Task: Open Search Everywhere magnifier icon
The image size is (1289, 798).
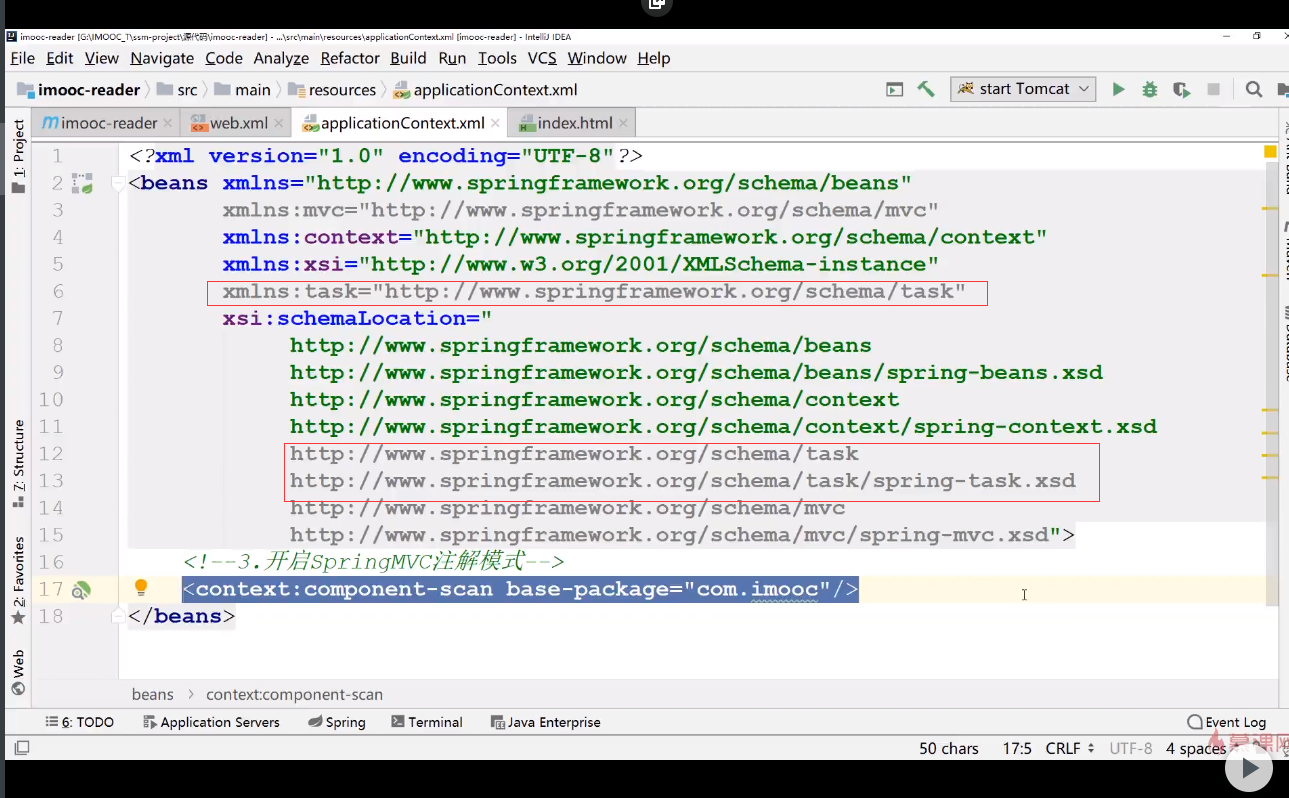Action: pyautogui.click(x=1253, y=89)
